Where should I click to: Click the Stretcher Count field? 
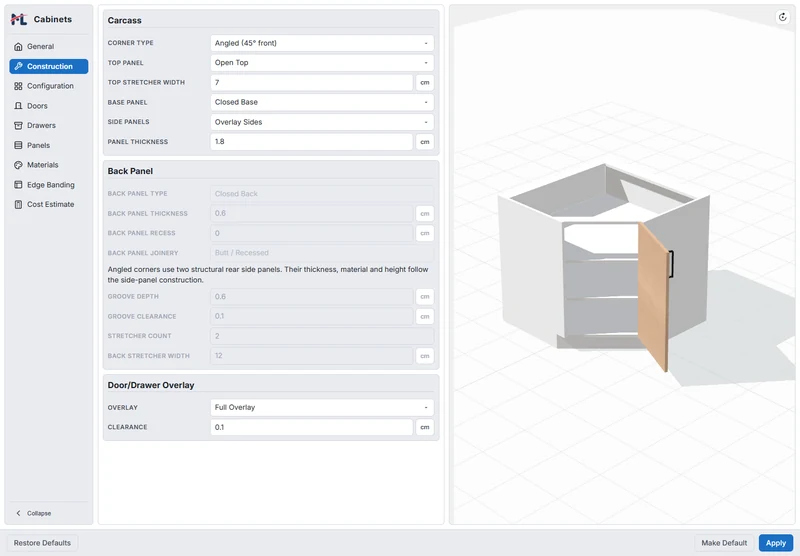pyautogui.click(x=322, y=336)
